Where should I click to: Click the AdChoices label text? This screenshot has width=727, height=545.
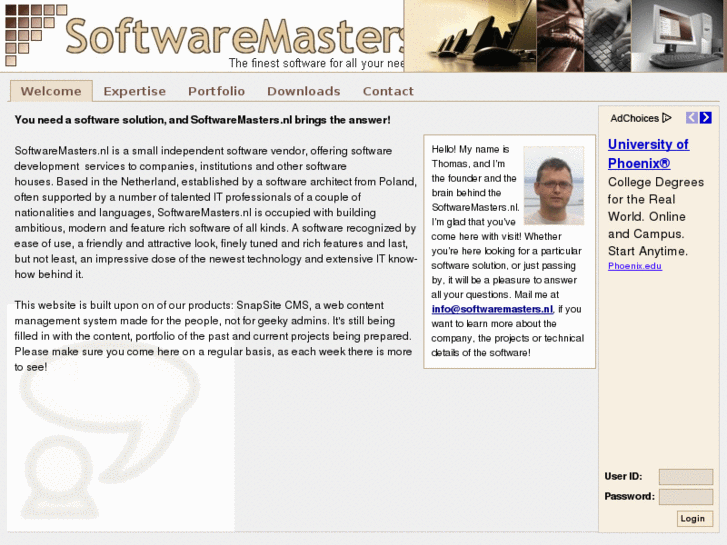(634, 118)
